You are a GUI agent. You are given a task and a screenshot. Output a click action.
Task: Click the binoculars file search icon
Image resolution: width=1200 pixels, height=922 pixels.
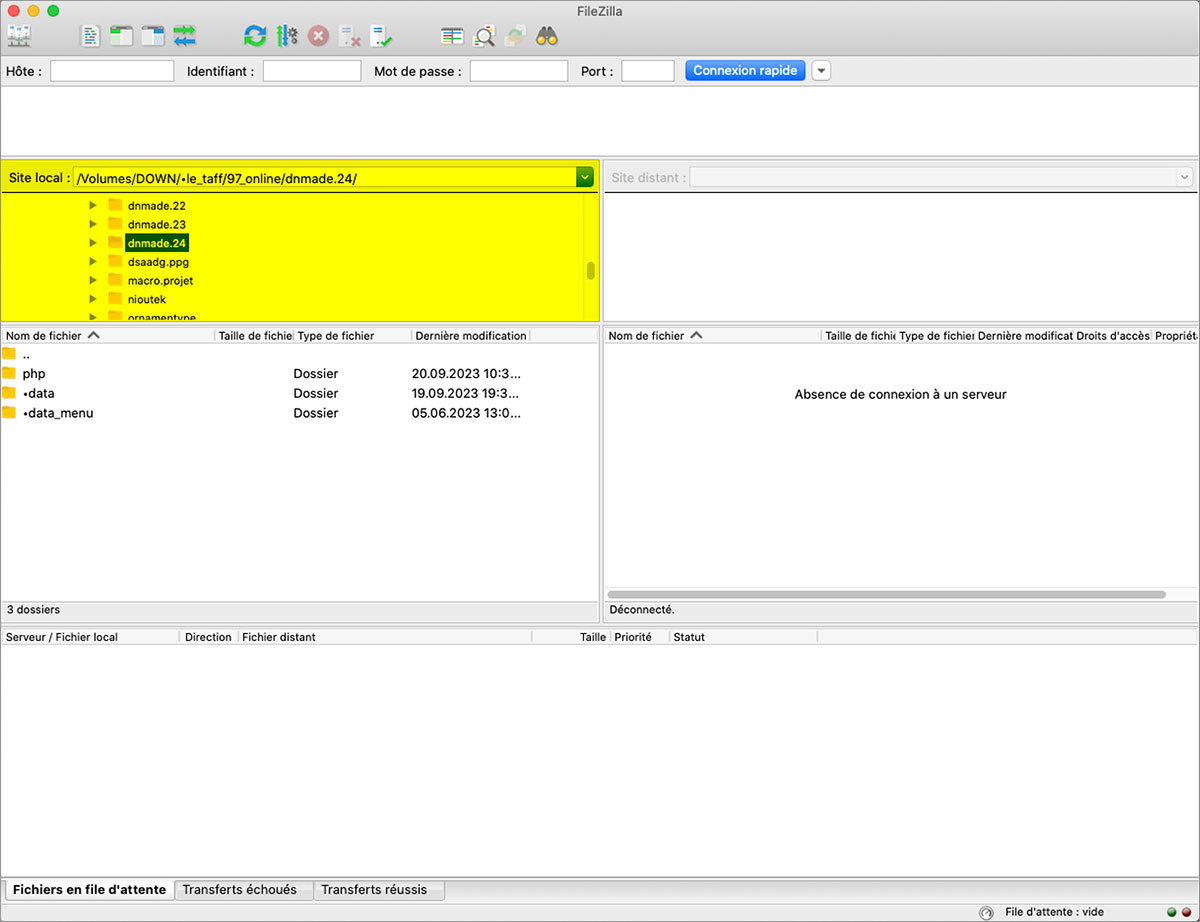click(546, 37)
